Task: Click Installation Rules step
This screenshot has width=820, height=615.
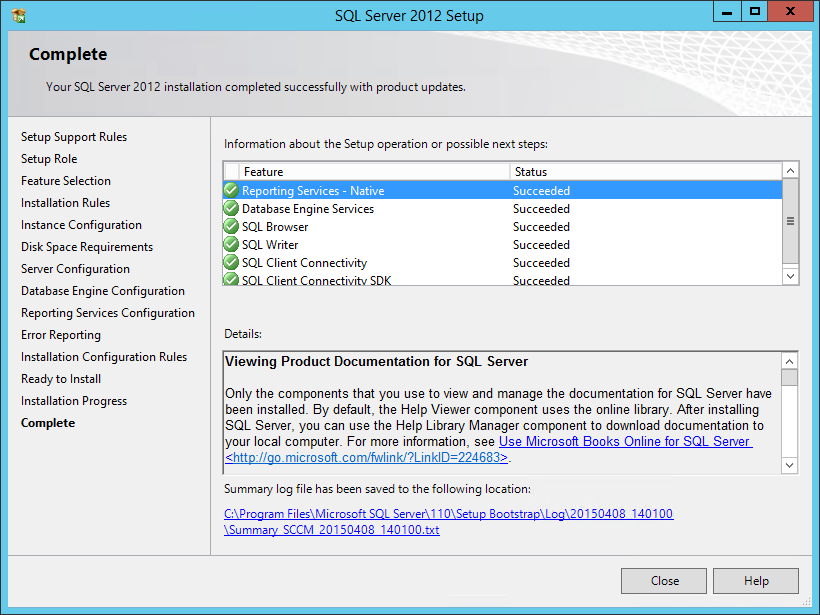Action: coord(65,203)
